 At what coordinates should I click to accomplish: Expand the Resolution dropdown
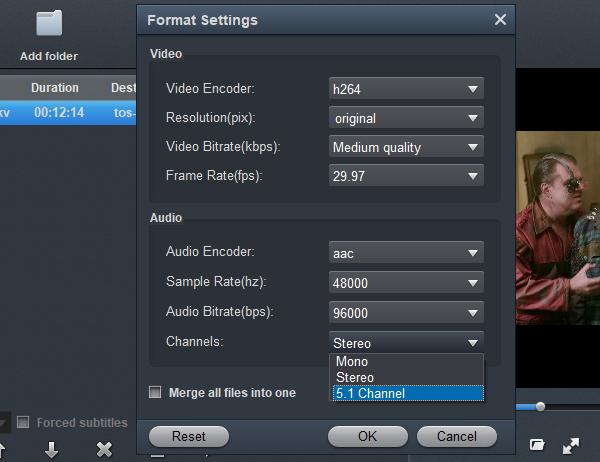tap(406, 118)
